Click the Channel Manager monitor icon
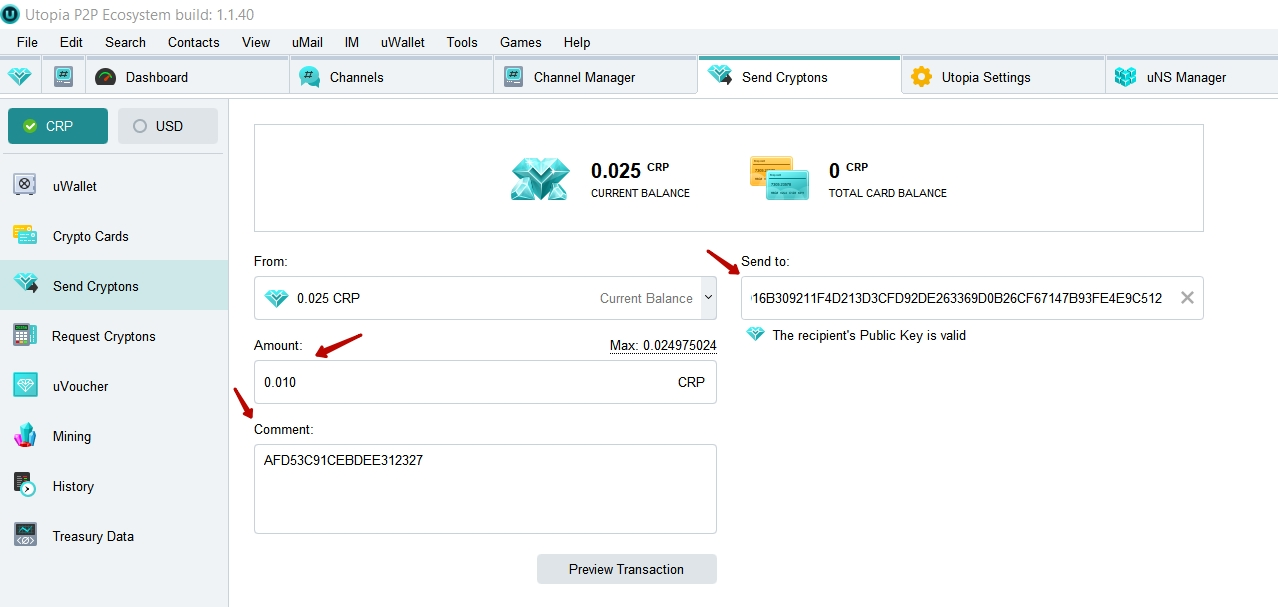 514,77
